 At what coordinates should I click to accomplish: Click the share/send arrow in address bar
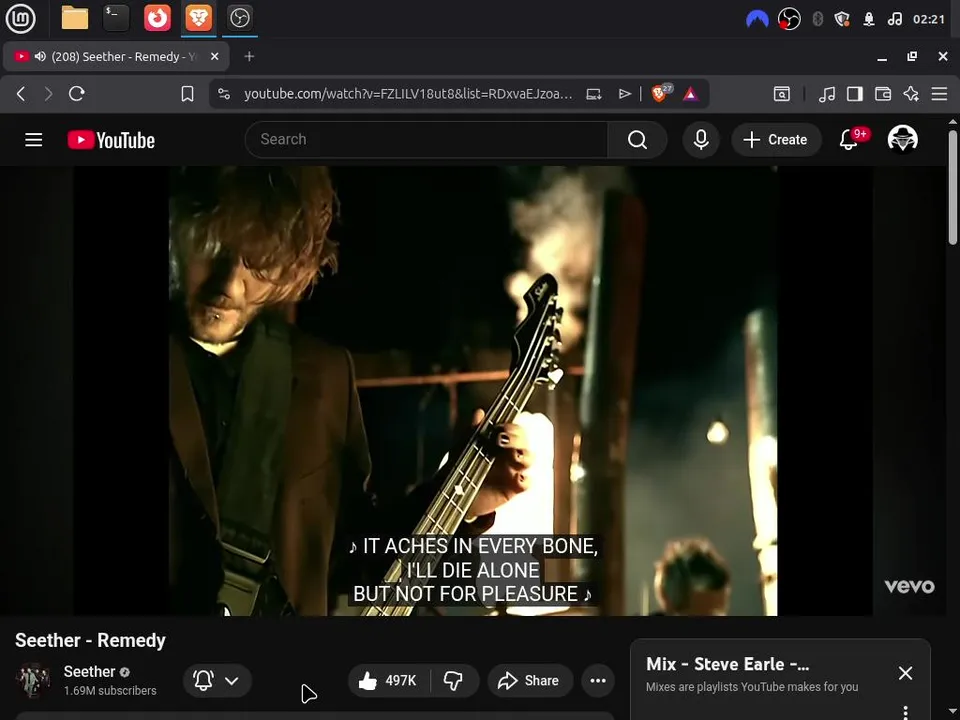(624, 94)
